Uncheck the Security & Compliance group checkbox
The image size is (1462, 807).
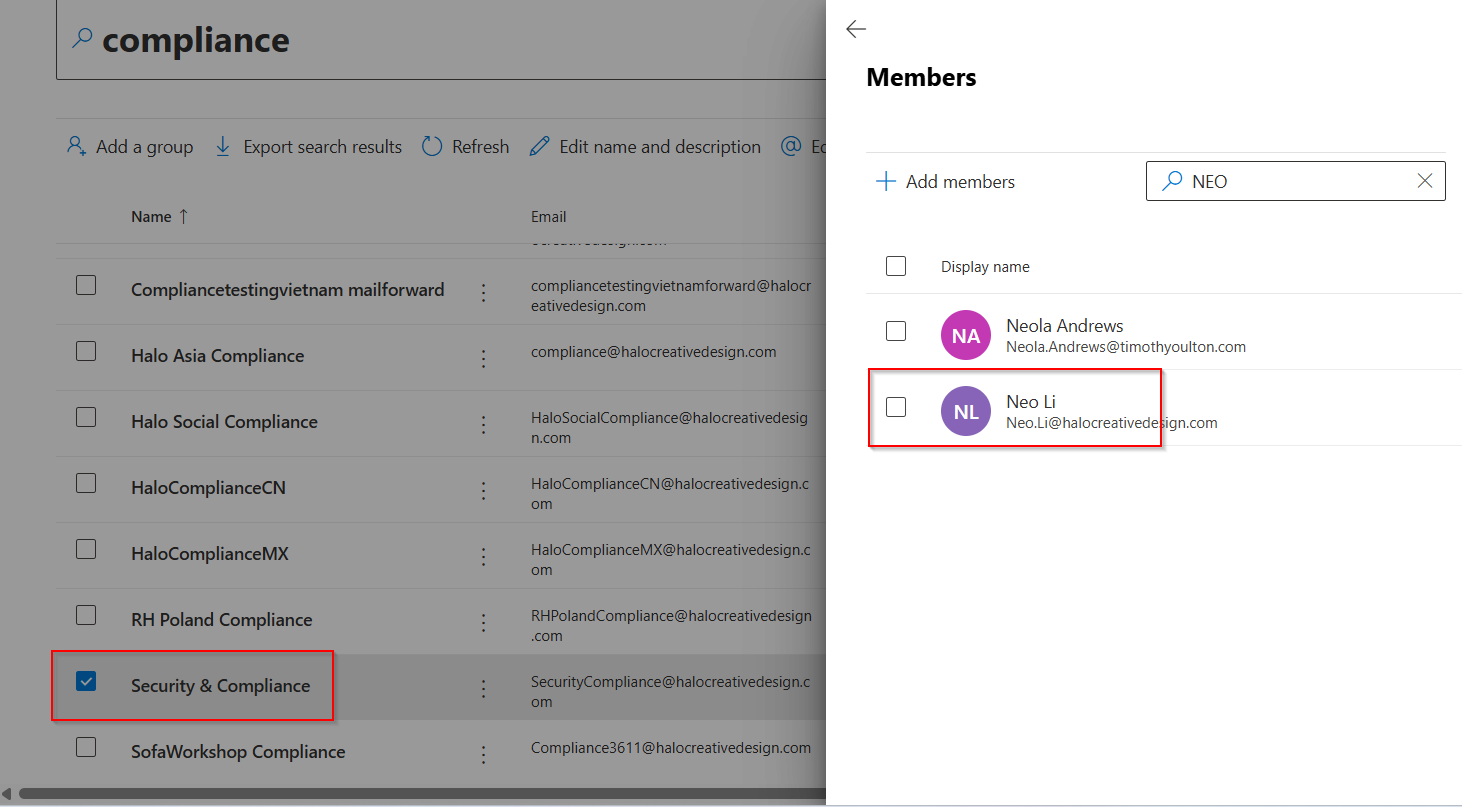86,682
